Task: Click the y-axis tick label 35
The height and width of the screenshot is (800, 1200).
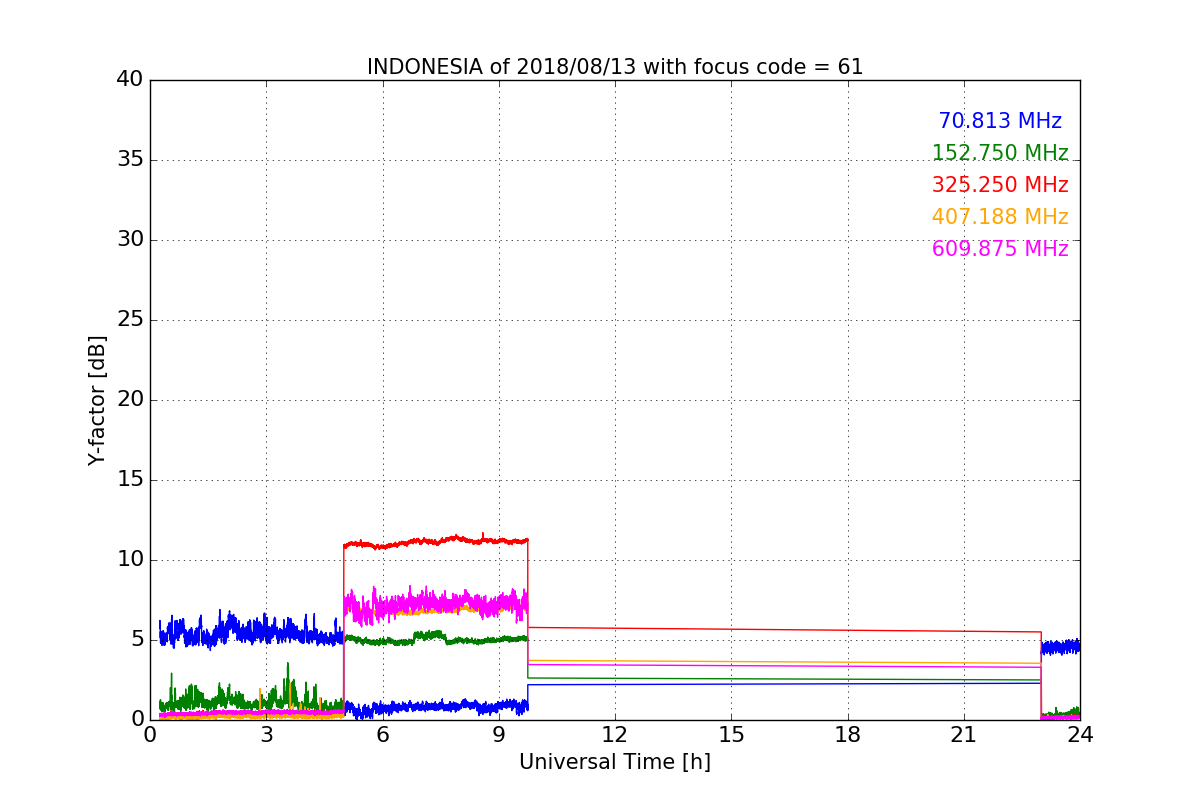Action: [129, 159]
